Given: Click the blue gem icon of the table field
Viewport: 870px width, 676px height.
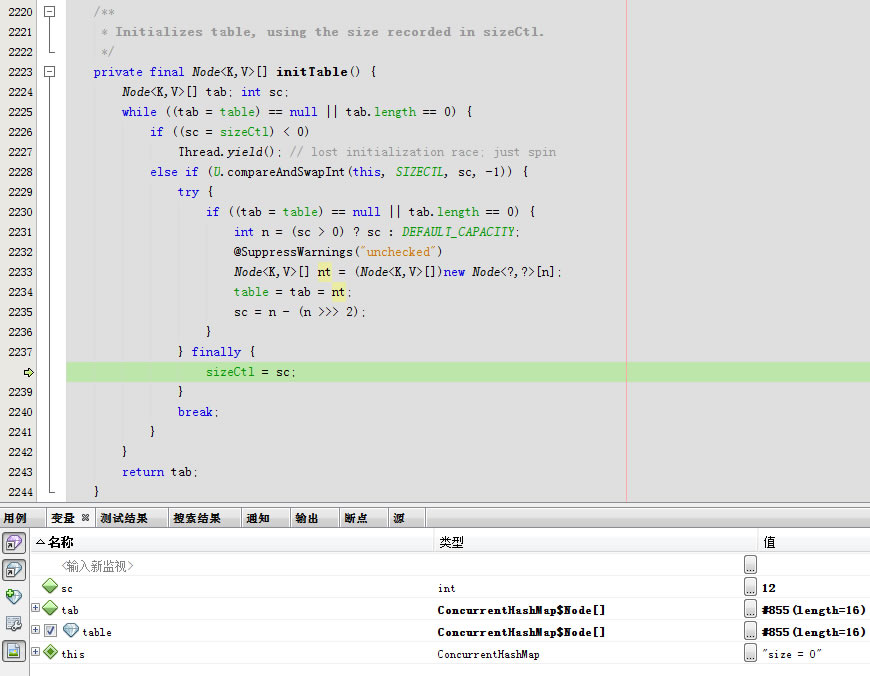Looking at the screenshot, I should click(x=70, y=630).
